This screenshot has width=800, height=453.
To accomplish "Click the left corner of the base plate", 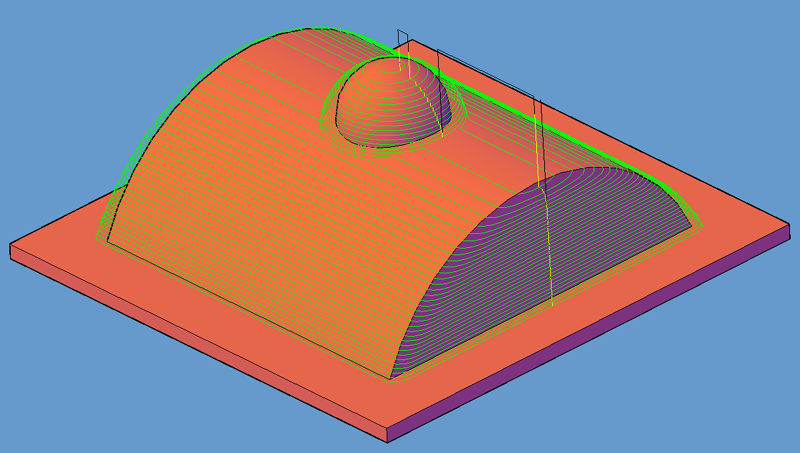I will coord(12,248).
